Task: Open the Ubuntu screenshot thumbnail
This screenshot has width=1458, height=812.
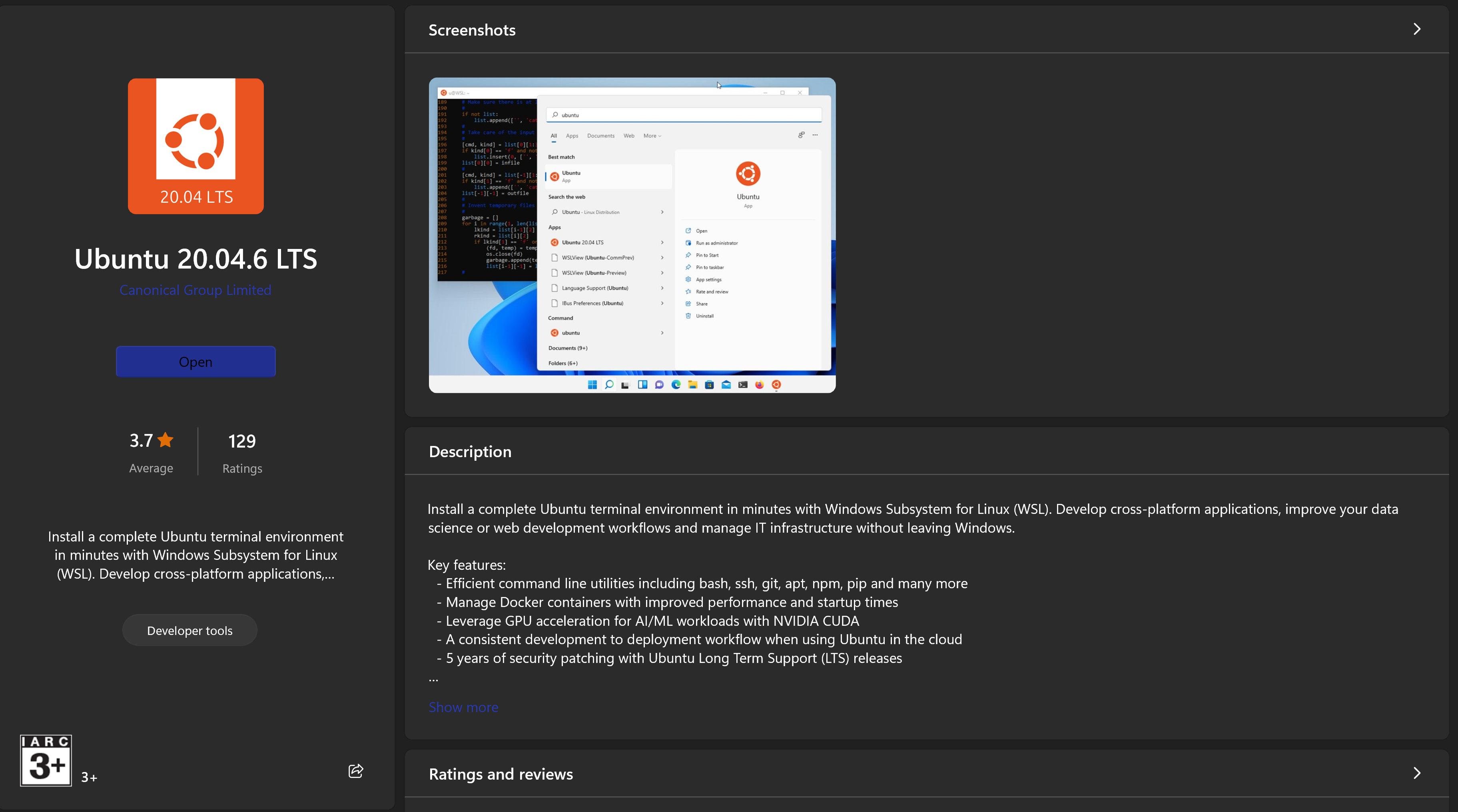Action: coord(632,235)
